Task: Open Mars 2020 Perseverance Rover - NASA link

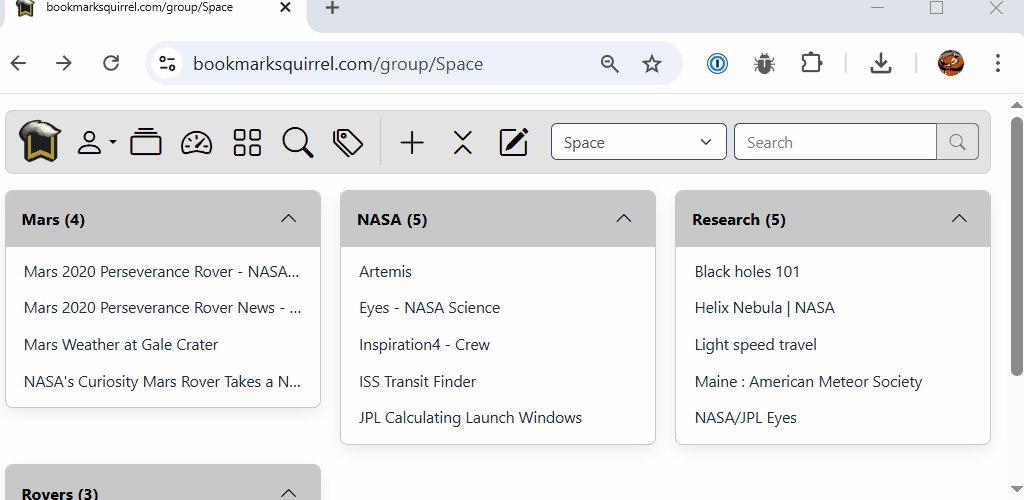Action: [163, 272]
